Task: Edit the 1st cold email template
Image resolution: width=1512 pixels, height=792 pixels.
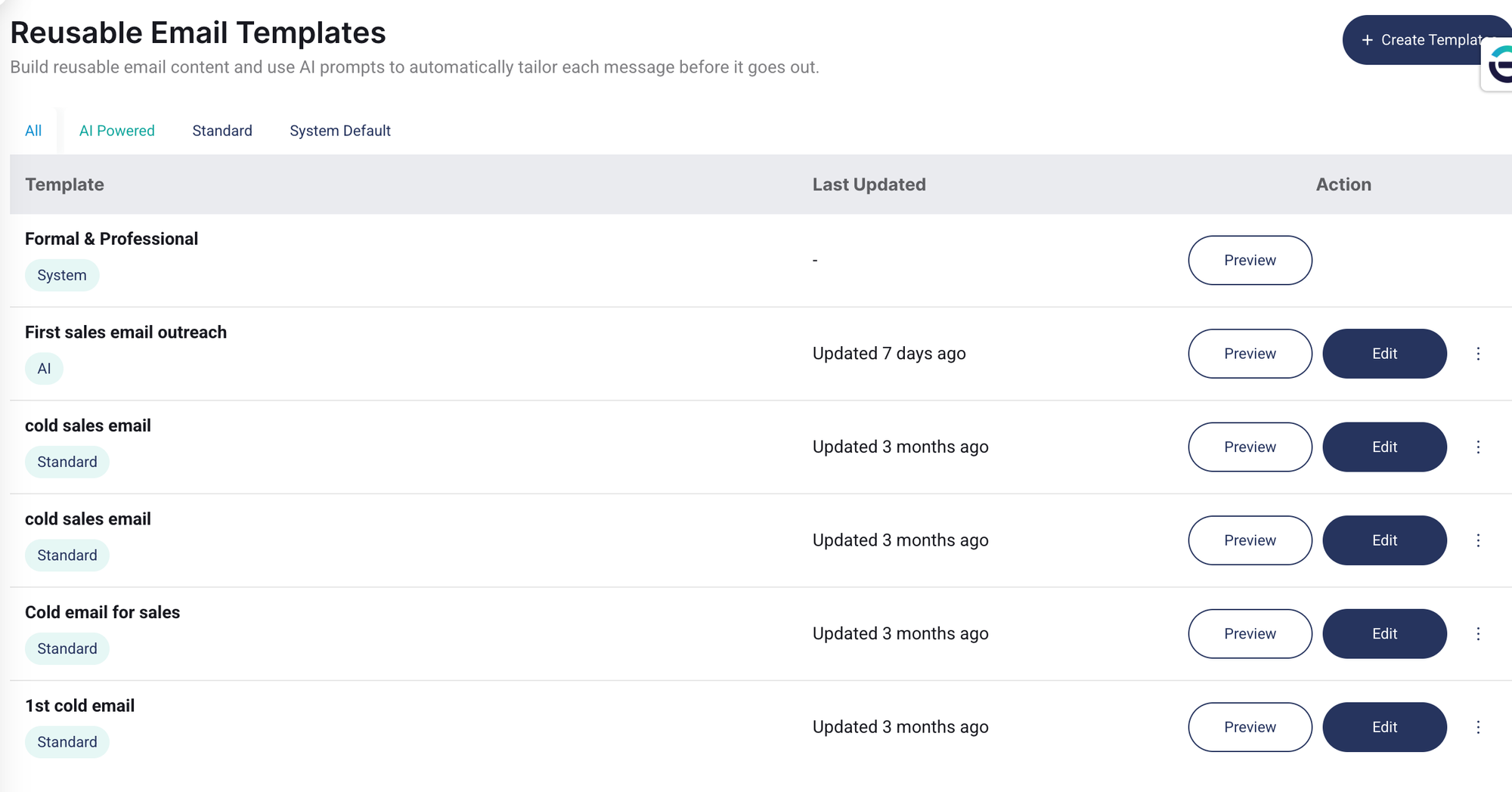Action: coord(1384,727)
